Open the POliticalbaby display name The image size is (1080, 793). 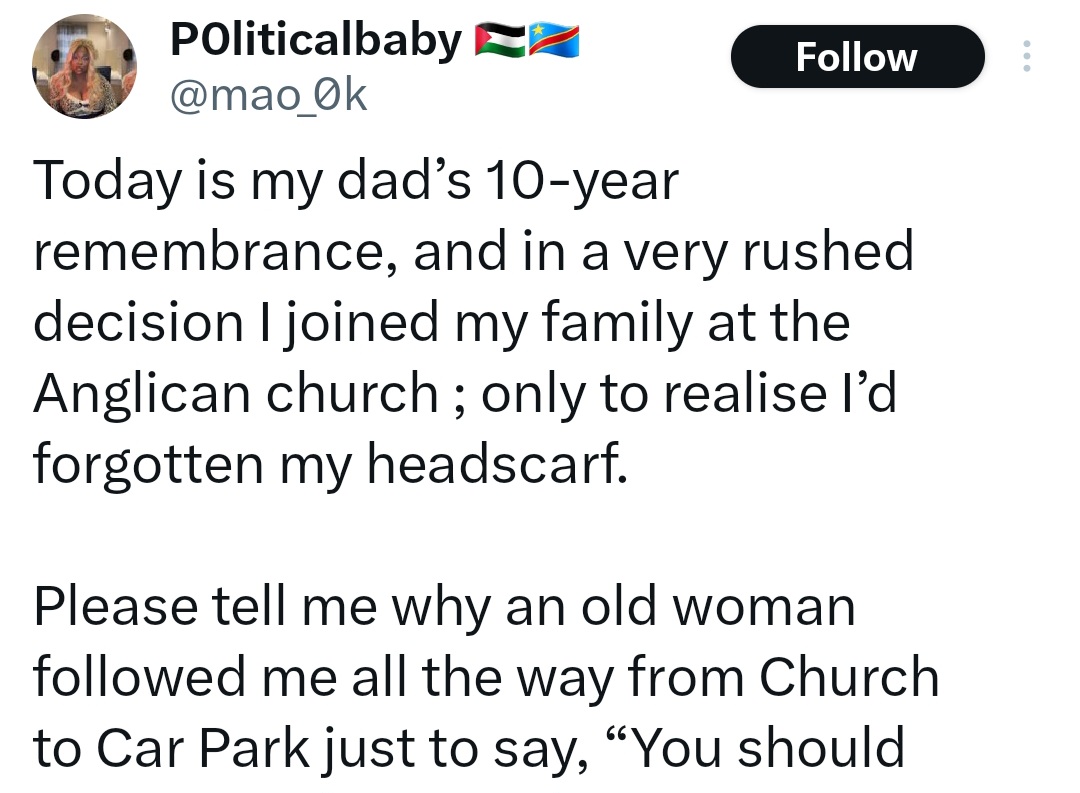click(x=316, y=42)
